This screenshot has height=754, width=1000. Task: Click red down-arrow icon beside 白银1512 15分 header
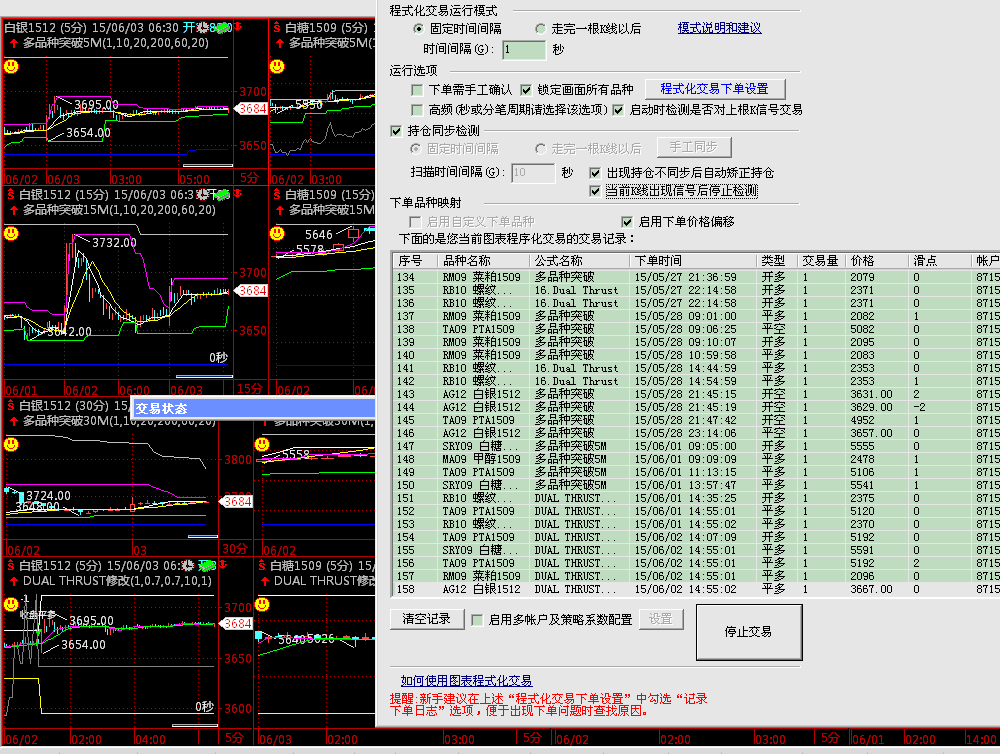[238, 194]
